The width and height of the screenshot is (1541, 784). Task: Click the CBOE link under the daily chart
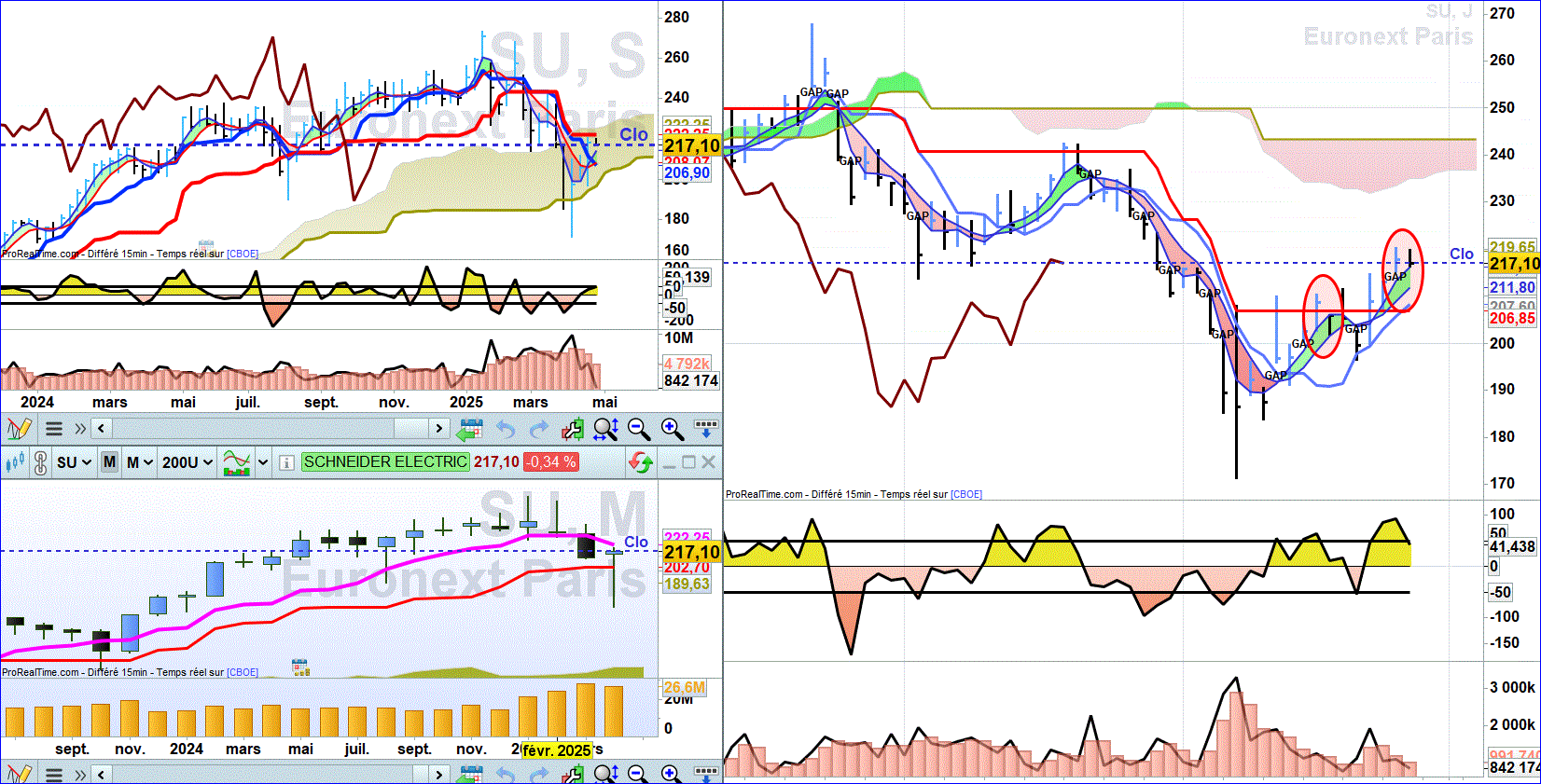click(966, 494)
